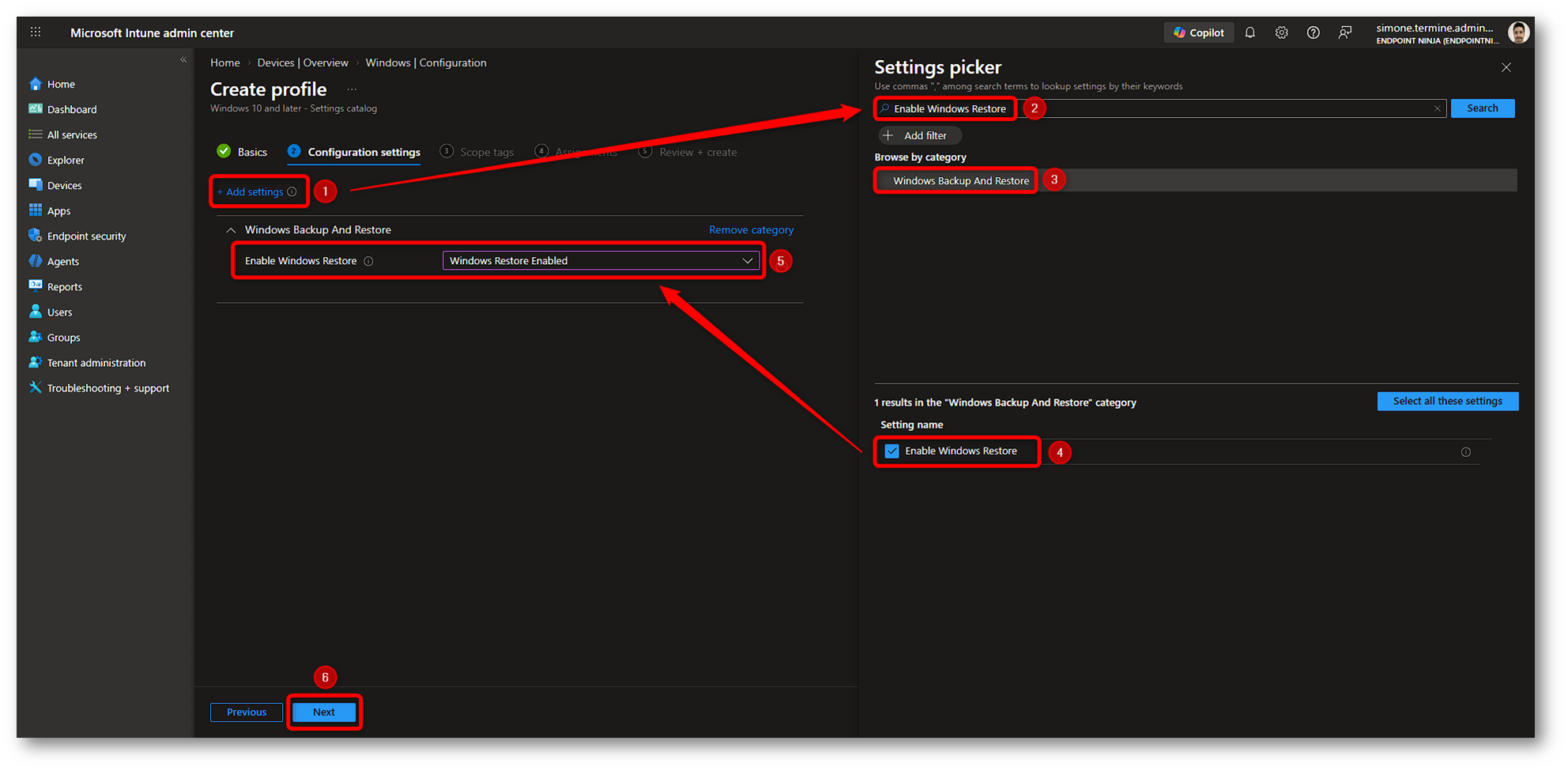1568x771 pixels.
Task: Open the Endpoint security shield icon
Action: click(x=36, y=236)
